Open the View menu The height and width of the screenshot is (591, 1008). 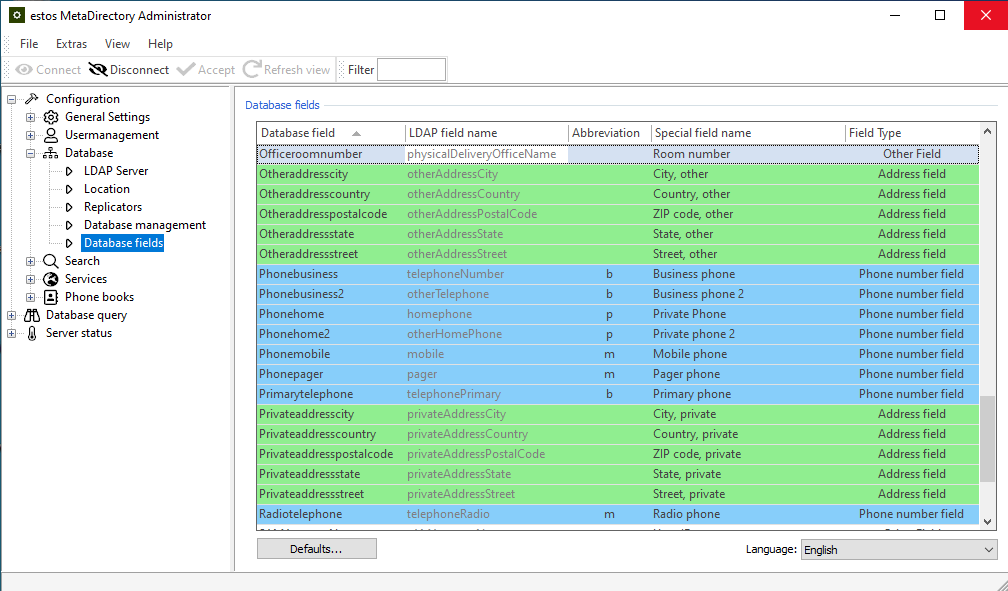(117, 44)
